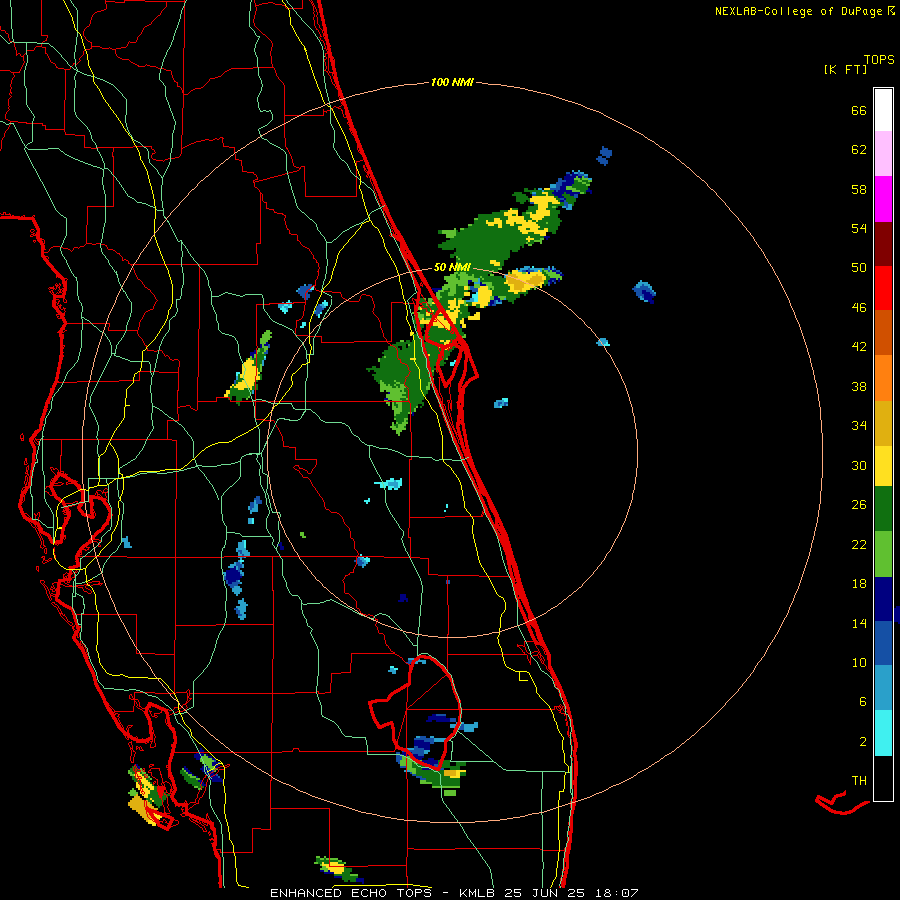Click the 46 legend value
Viewport: 900px width, 900px height.
pyautogui.click(x=859, y=308)
